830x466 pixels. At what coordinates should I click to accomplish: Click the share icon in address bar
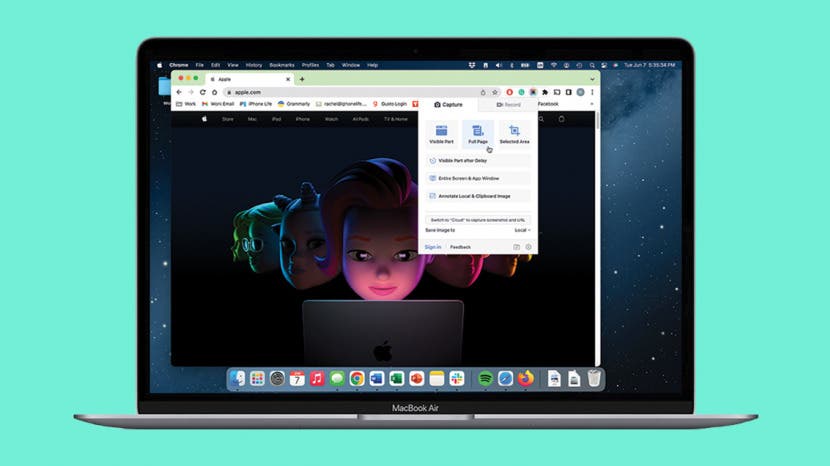483,92
